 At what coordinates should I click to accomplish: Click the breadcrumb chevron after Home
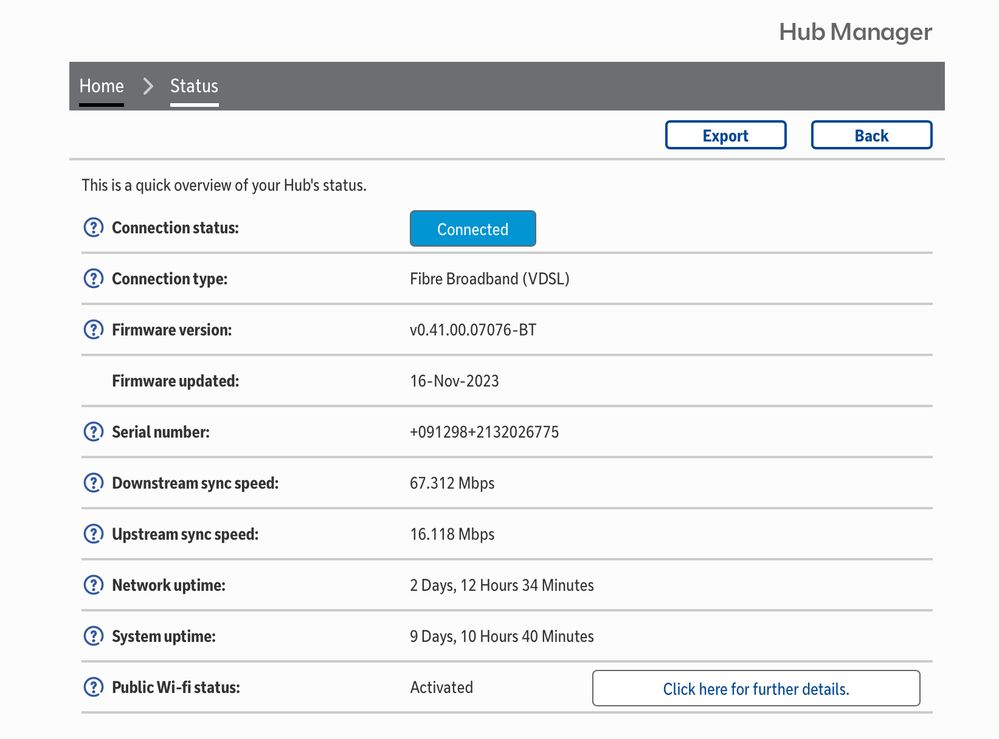pos(148,86)
